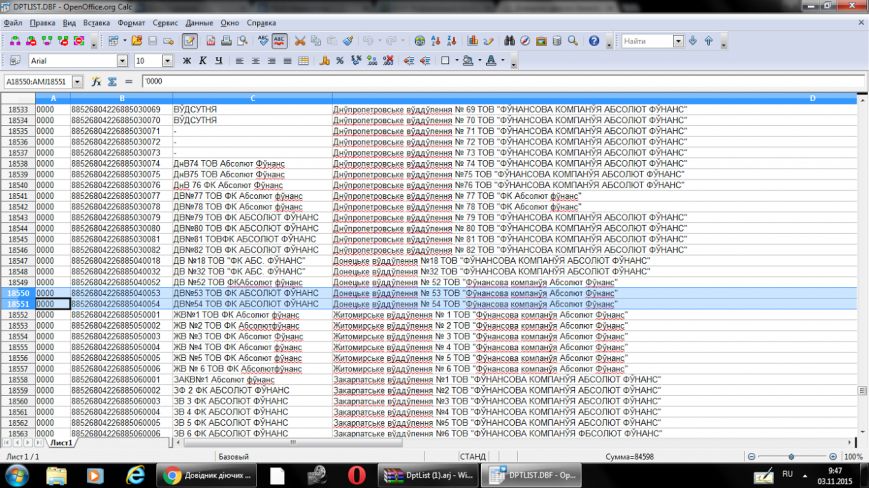Adjust the zoom slider handle
Image resolution: width=869 pixels, height=488 pixels.
coord(791,457)
